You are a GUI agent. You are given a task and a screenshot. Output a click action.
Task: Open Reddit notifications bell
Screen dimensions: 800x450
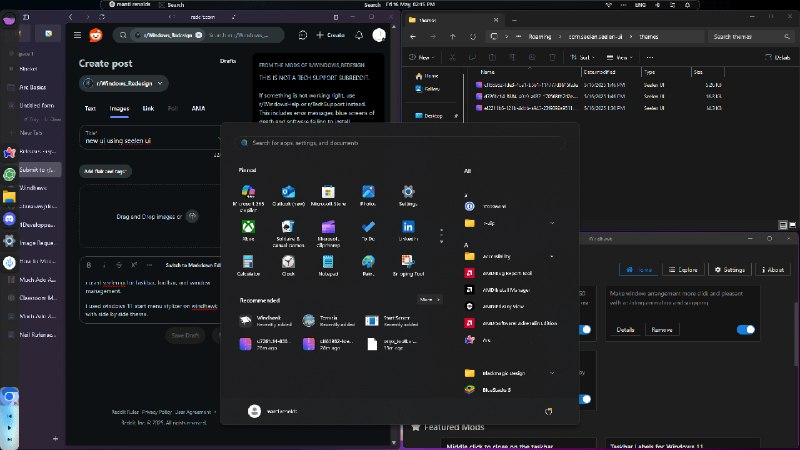pyautogui.click(x=359, y=35)
